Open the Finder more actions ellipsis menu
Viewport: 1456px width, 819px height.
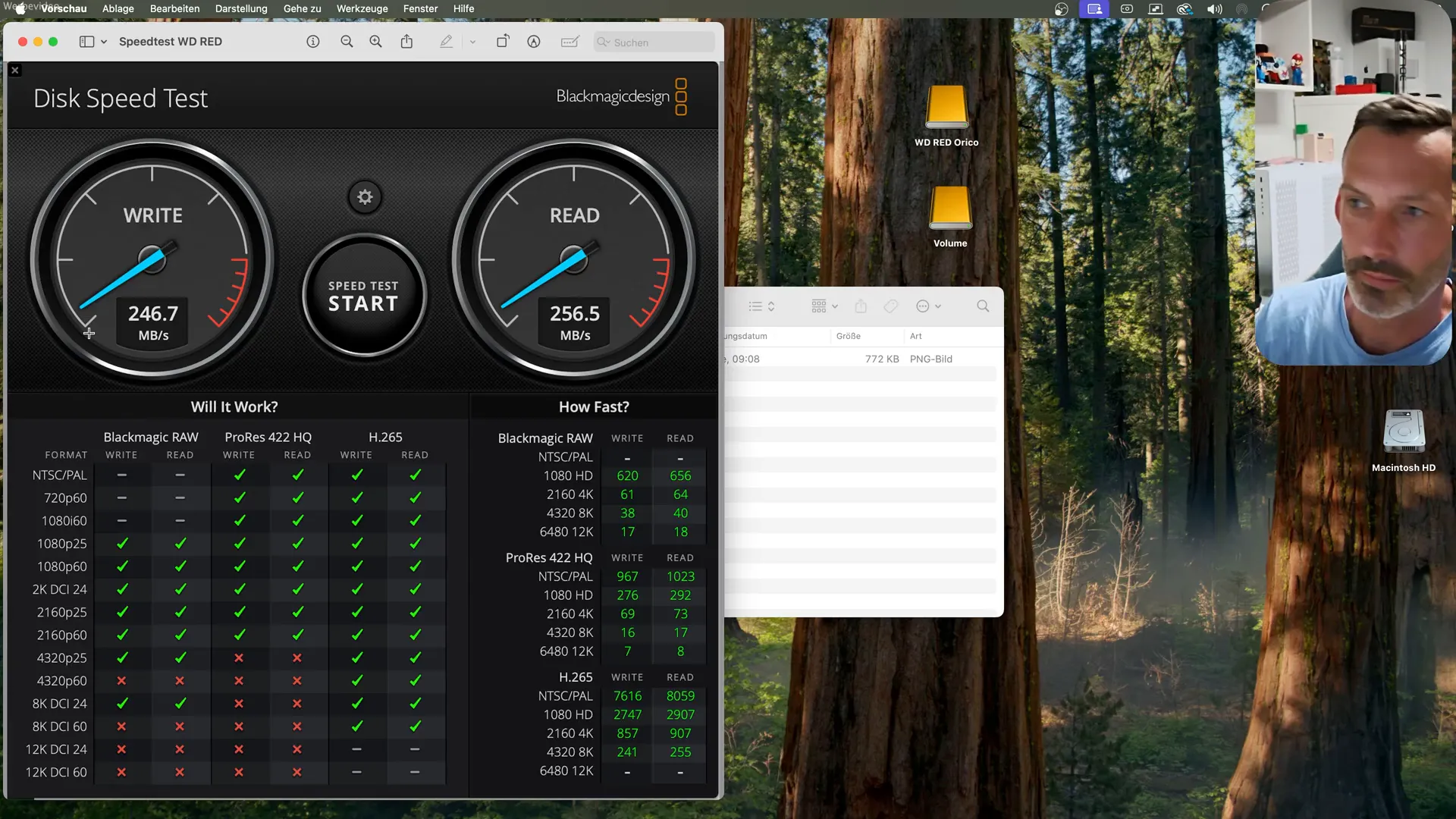point(928,306)
